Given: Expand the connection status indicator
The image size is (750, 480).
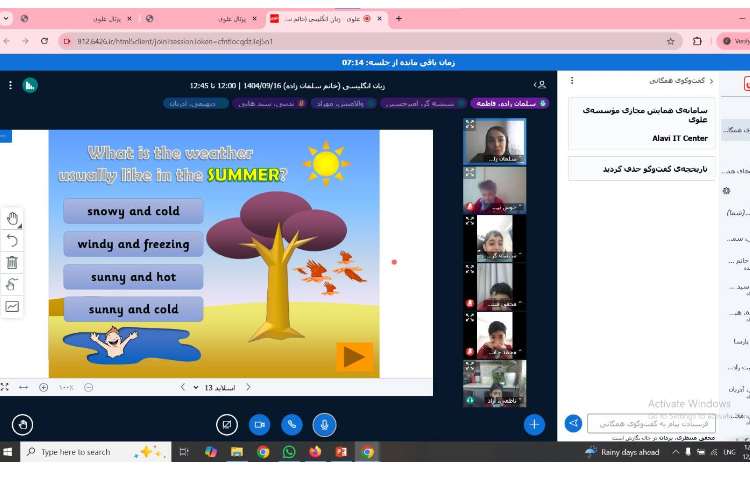Looking at the screenshot, I should [x=30, y=85].
